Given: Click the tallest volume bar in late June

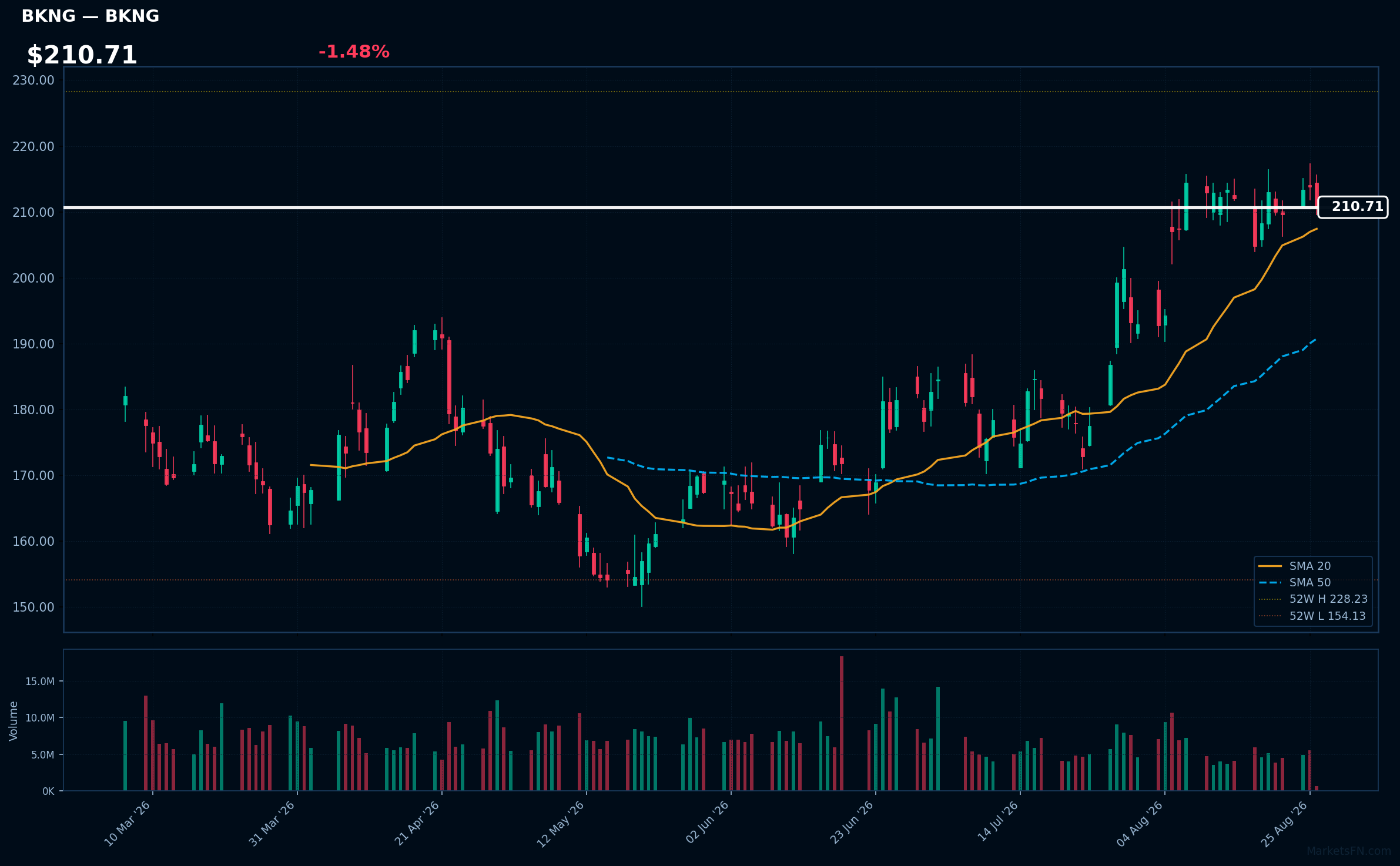Looking at the screenshot, I should pos(842,723).
